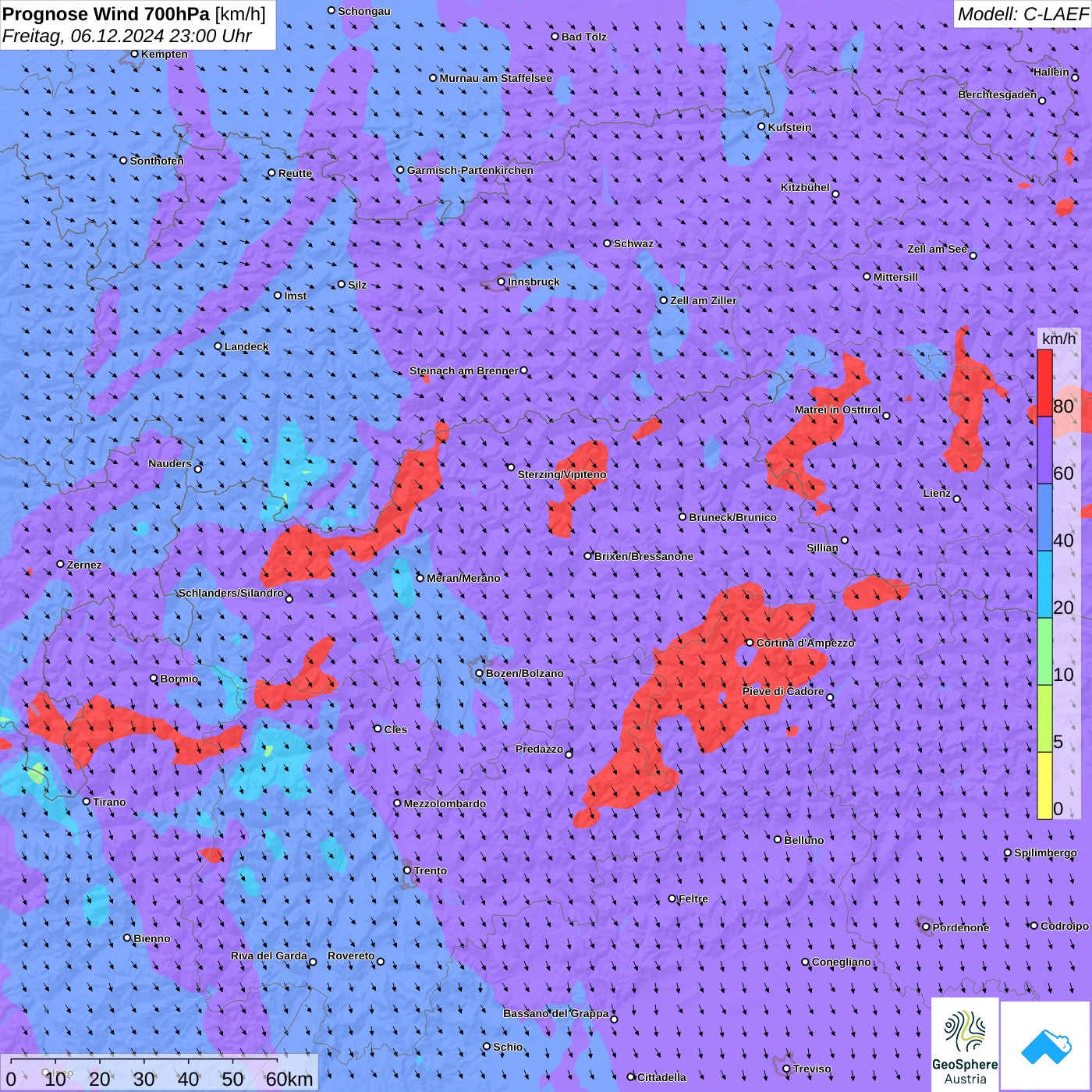1092x1092 pixels.
Task: Click the Sterzing/Vipiteno label
Action: pyautogui.click(x=562, y=474)
